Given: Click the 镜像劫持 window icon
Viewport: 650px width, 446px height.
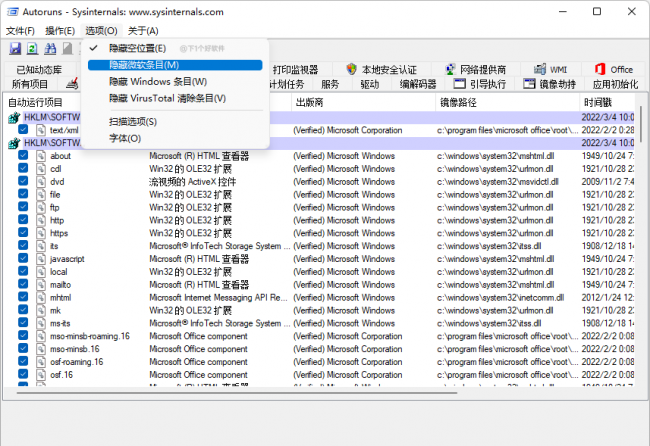Looking at the screenshot, I should pos(529,84).
